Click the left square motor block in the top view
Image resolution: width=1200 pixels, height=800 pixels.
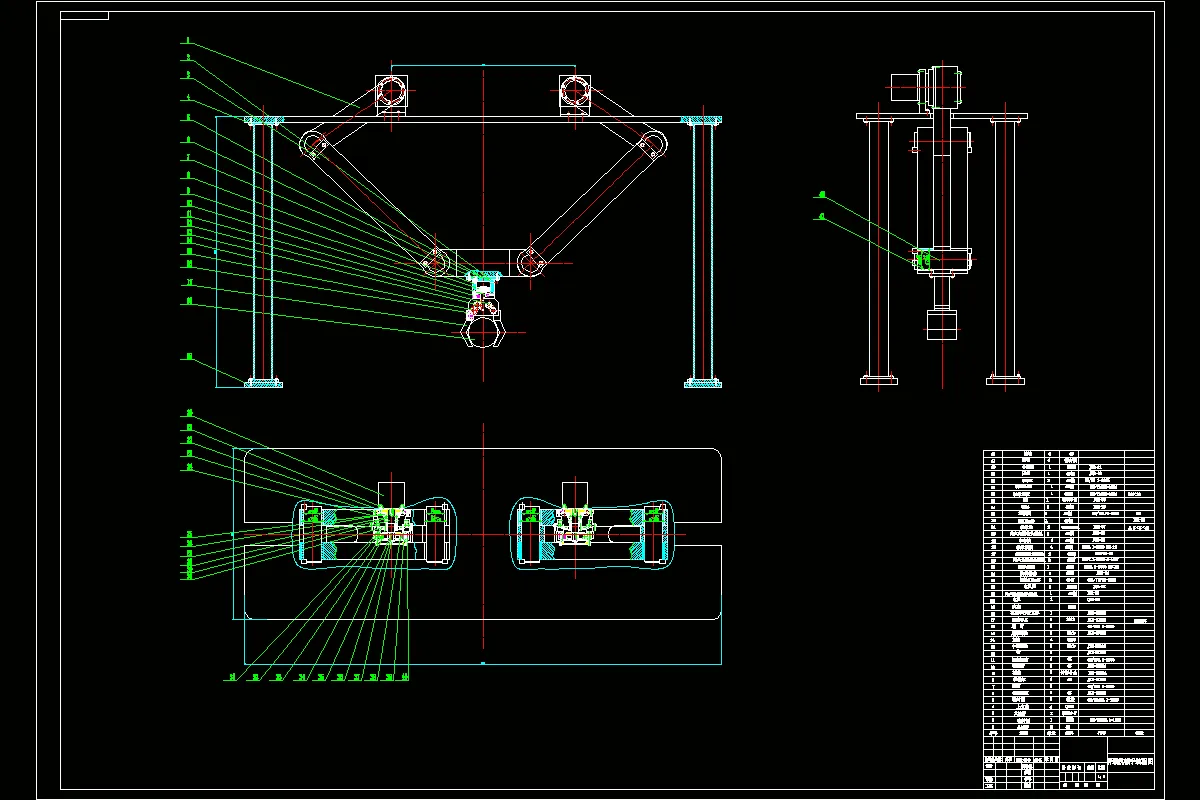(393, 494)
